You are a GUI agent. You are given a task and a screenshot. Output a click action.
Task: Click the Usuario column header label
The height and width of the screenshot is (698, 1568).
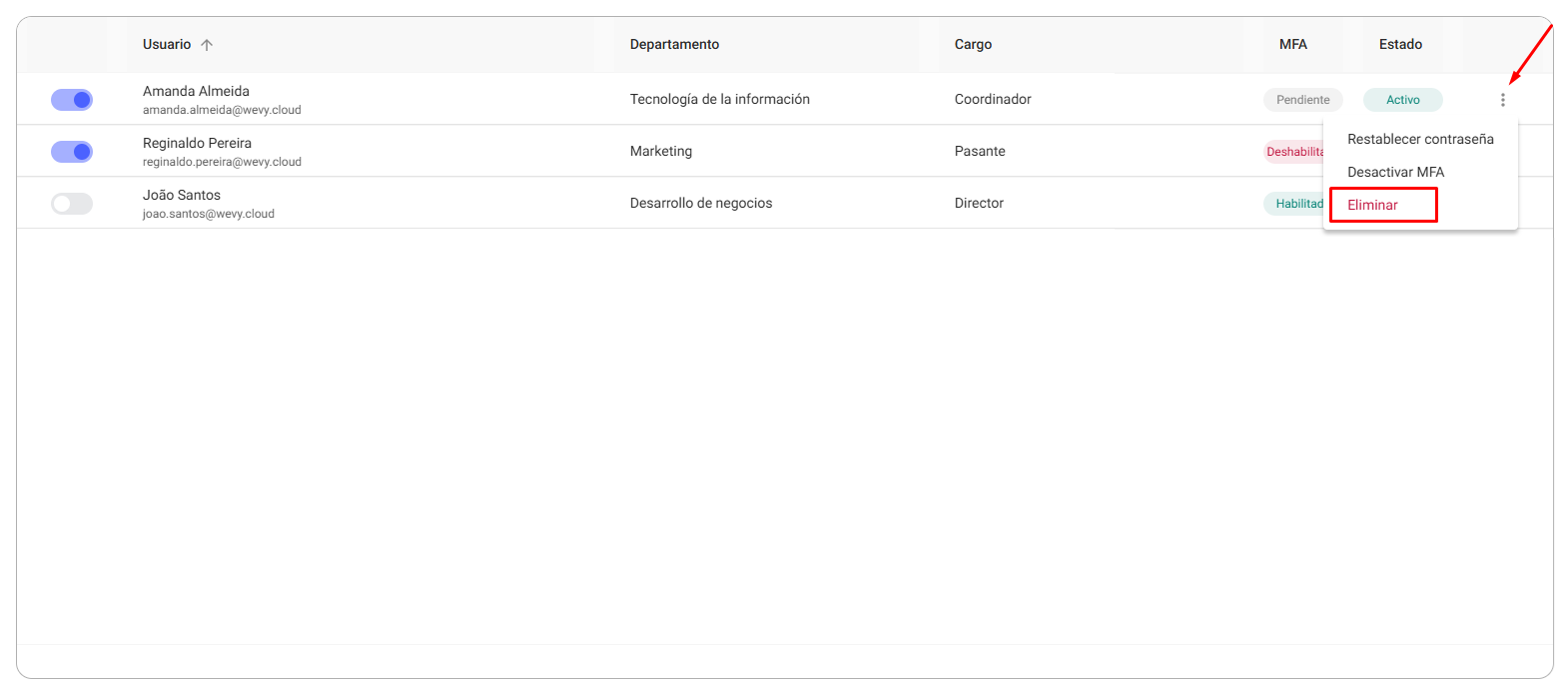[x=167, y=45]
